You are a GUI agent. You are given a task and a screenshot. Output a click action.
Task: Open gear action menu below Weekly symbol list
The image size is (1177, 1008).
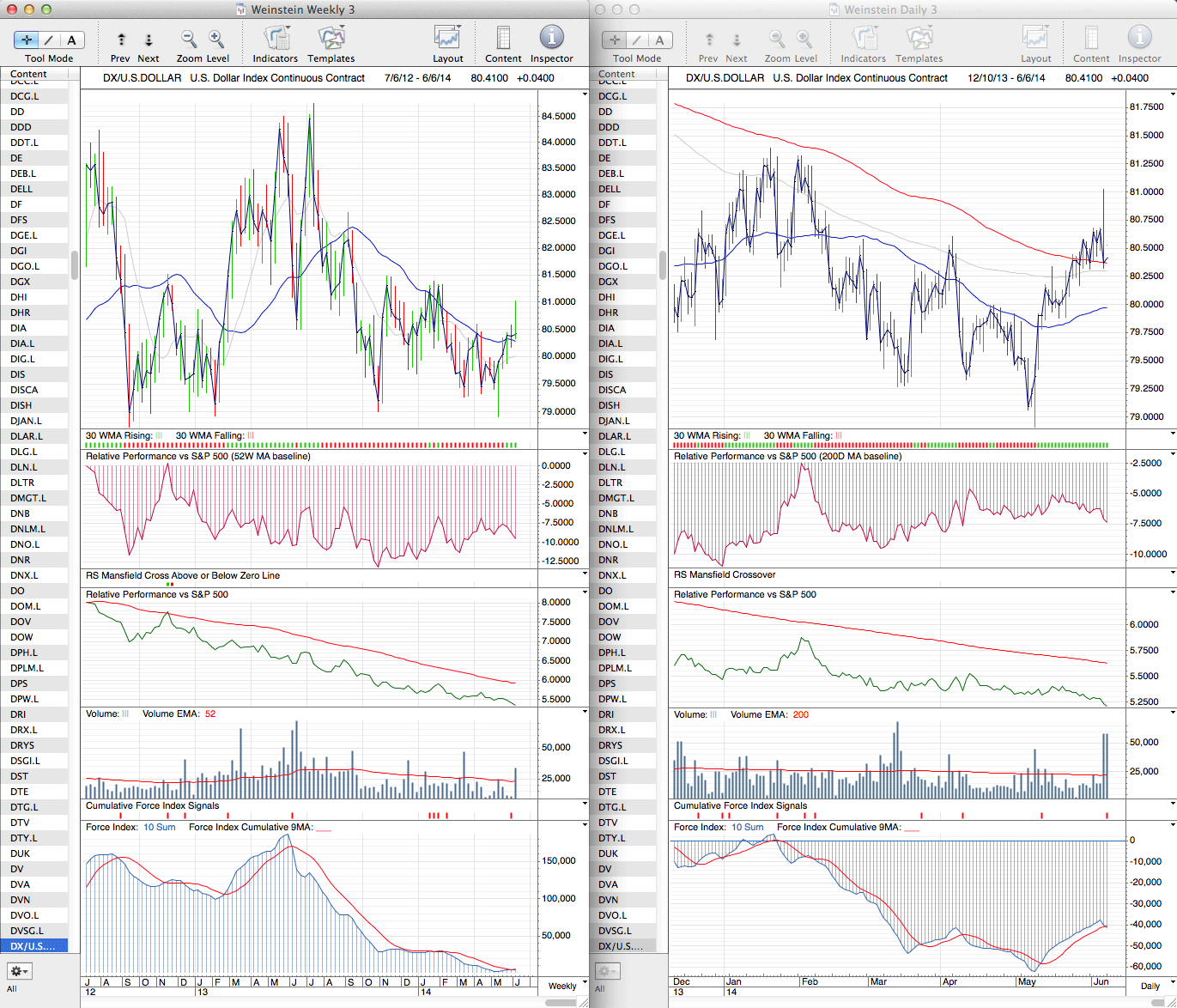tap(19, 971)
